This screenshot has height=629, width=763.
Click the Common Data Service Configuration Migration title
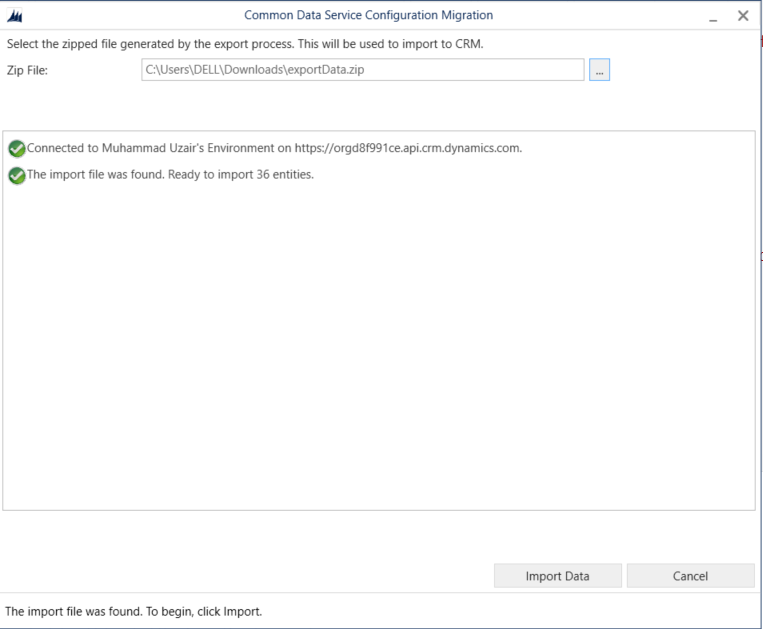(x=368, y=16)
